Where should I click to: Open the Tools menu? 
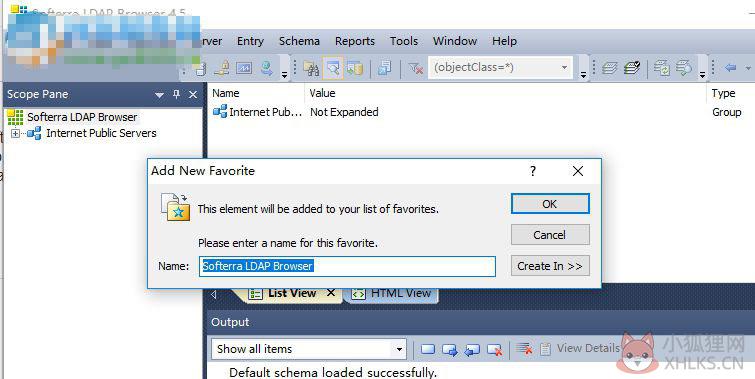[x=404, y=41]
